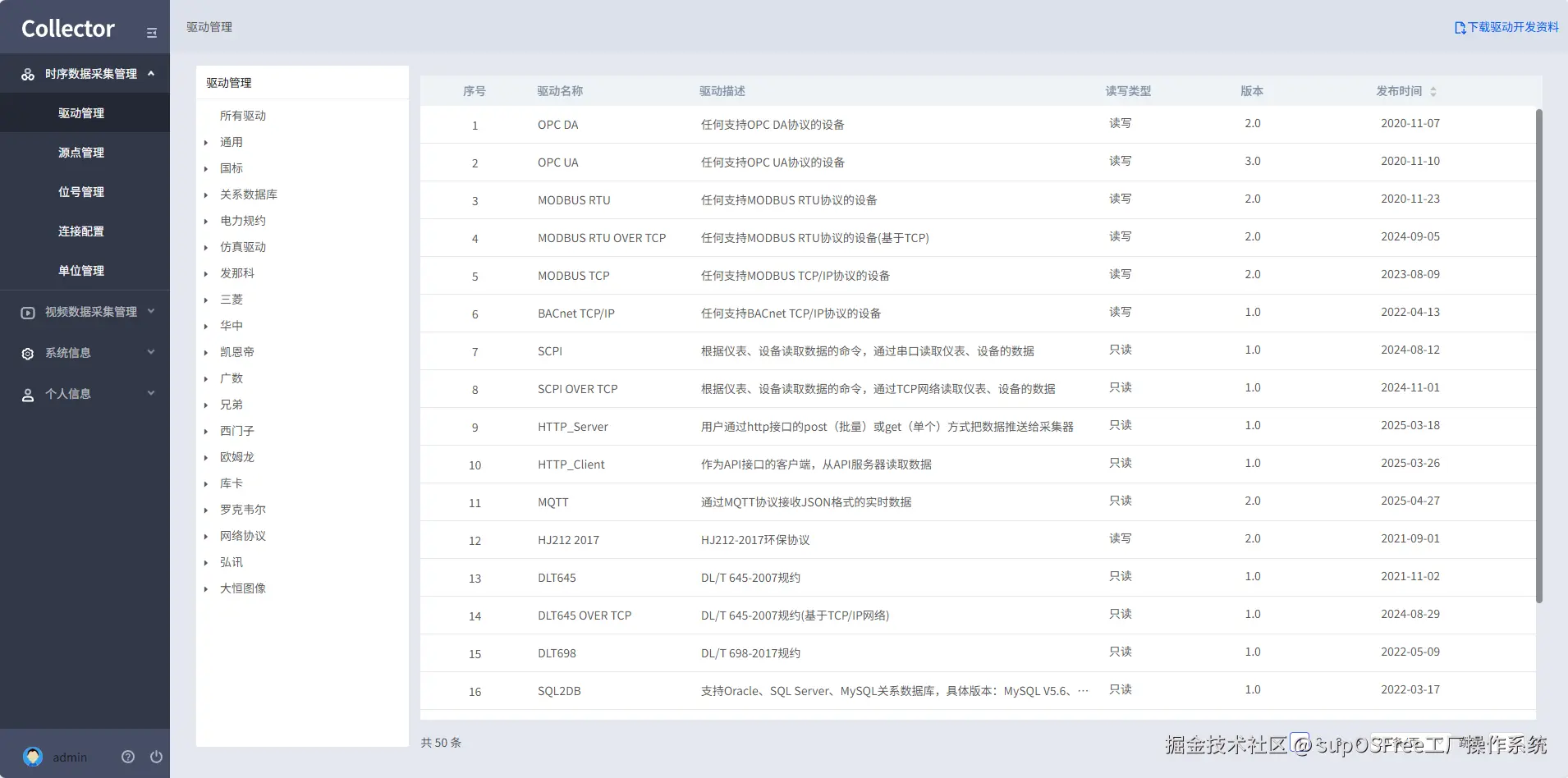Click the 视频数据采集管理 video icon
The image size is (1568, 778).
pos(28,313)
